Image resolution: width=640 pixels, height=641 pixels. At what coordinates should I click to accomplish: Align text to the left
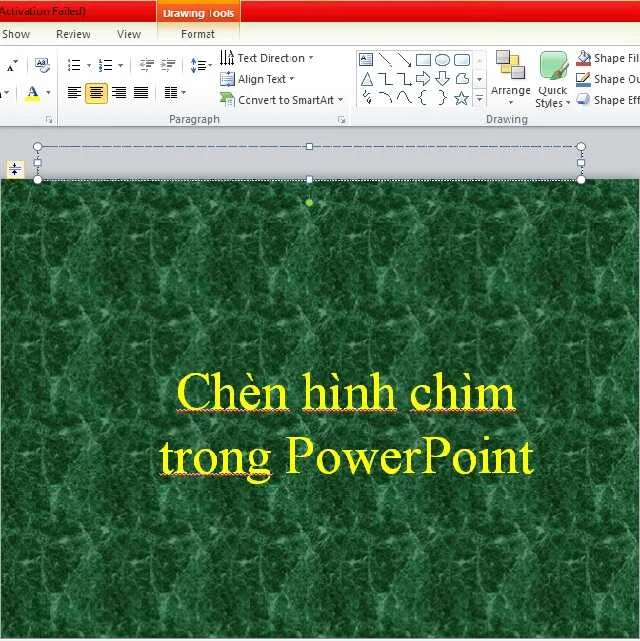tap(74, 93)
